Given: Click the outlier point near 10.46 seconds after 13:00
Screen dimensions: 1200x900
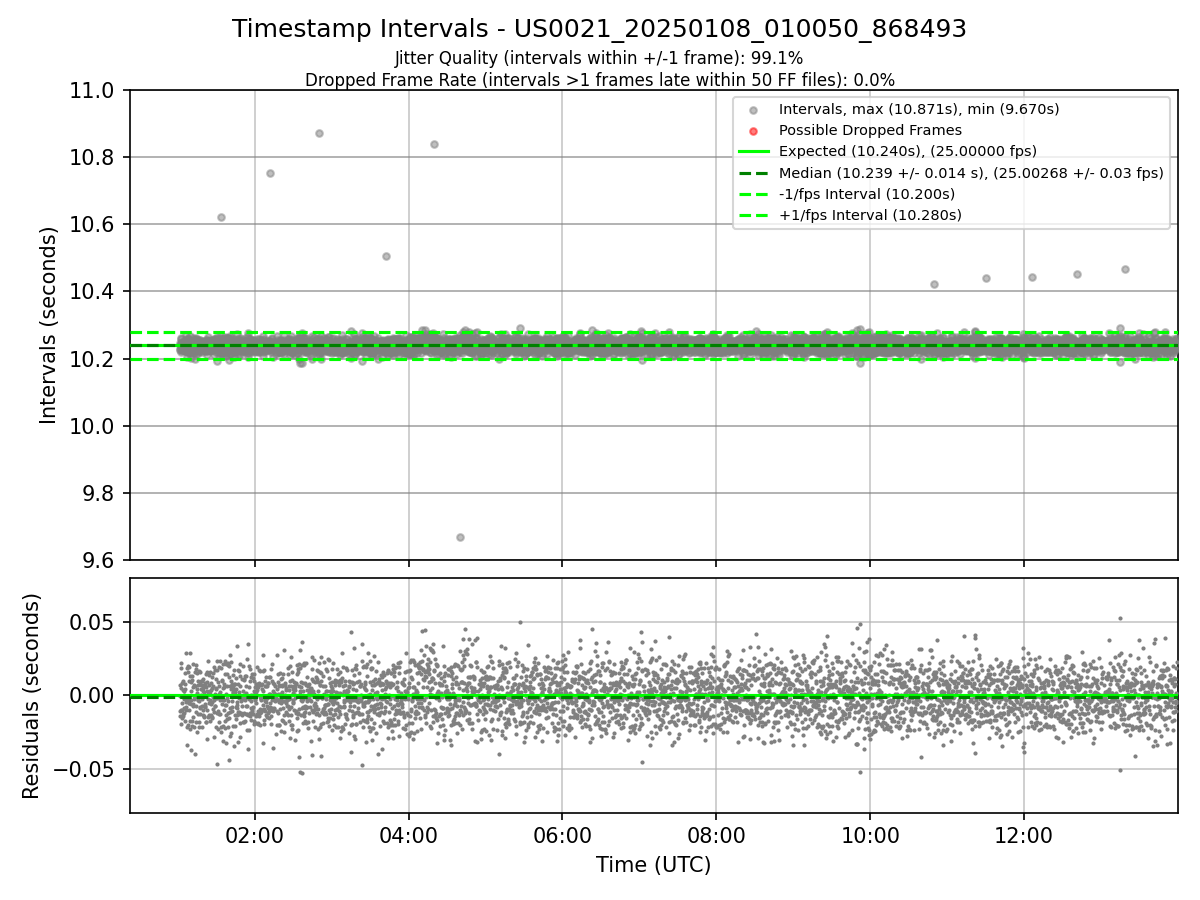Looking at the screenshot, I should point(1125,269).
